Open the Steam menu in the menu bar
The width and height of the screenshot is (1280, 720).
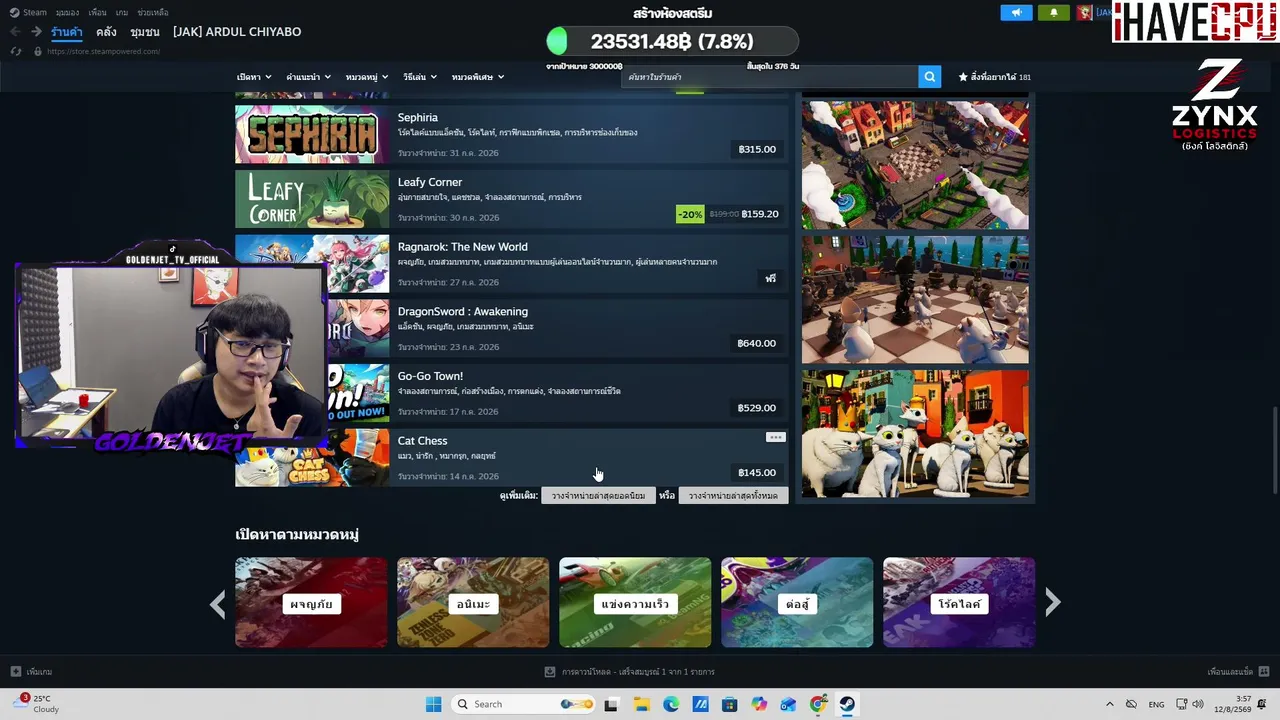28,12
